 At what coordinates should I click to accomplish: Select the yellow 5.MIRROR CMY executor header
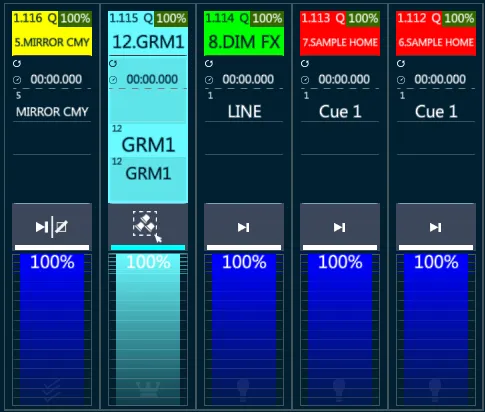click(x=52, y=33)
